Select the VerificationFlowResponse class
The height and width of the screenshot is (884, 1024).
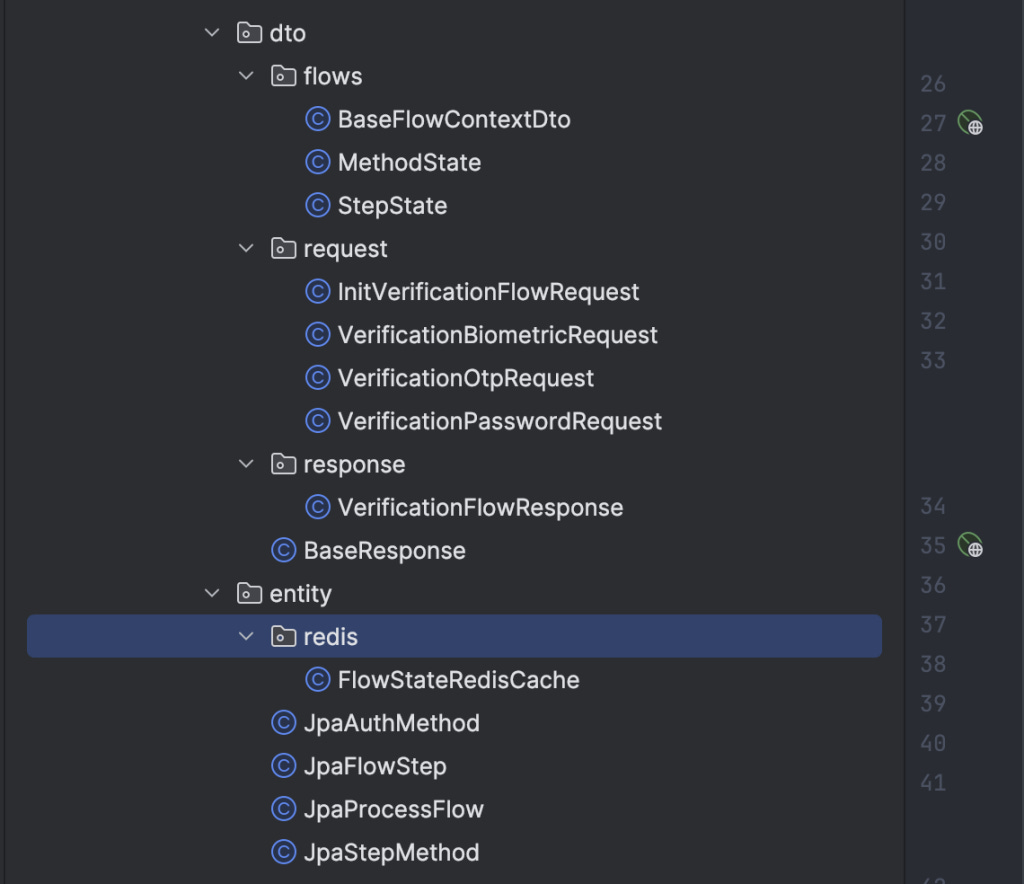point(480,507)
